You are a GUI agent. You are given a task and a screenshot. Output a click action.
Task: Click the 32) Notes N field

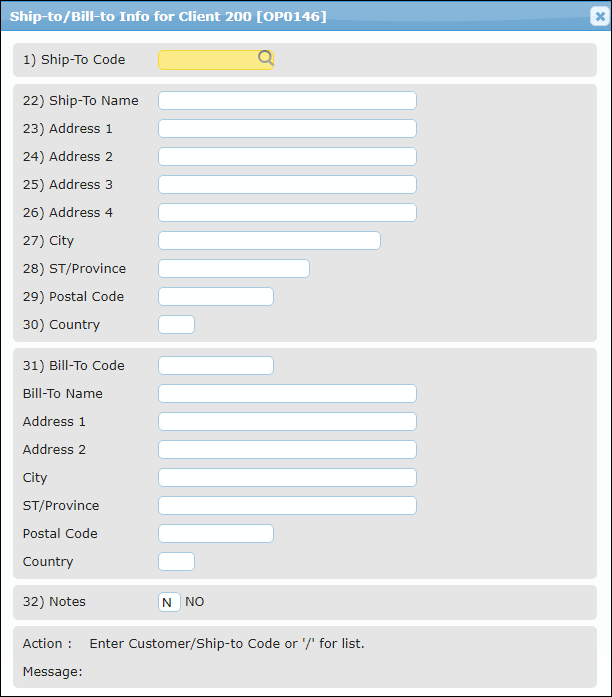coord(169,602)
